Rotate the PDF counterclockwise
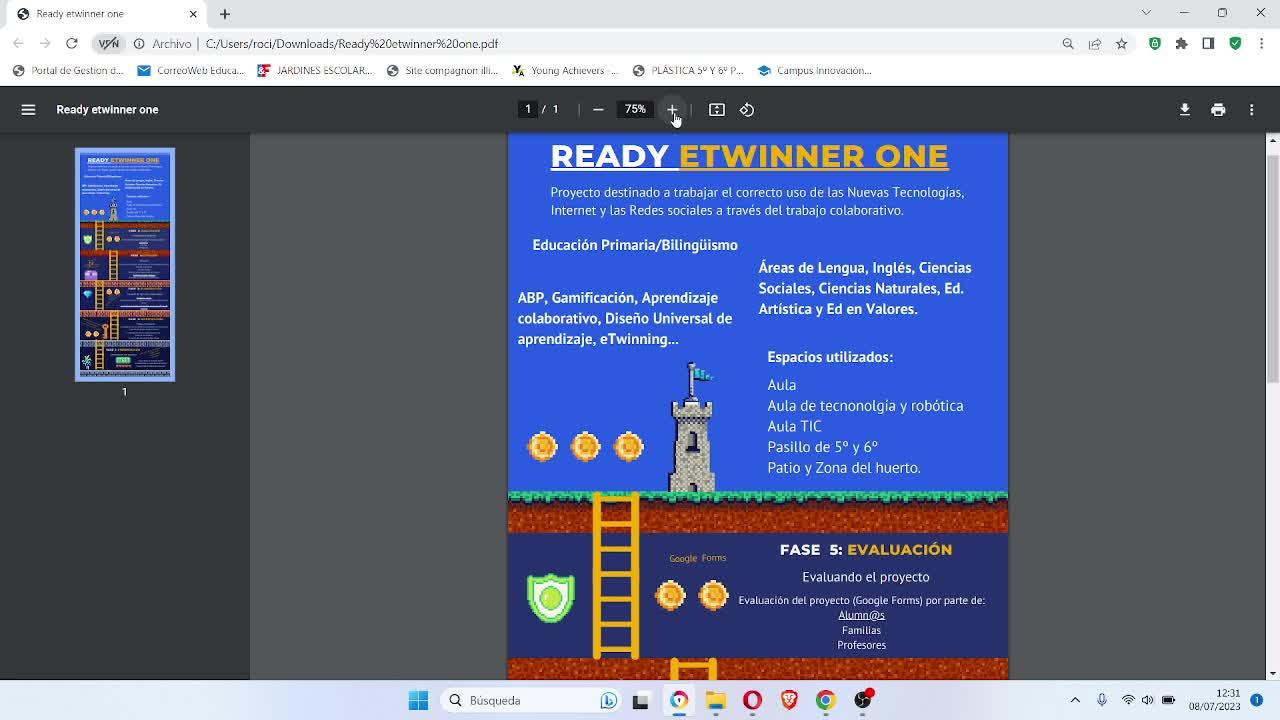The width and height of the screenshot is (1280, 720). click(747, 110)
